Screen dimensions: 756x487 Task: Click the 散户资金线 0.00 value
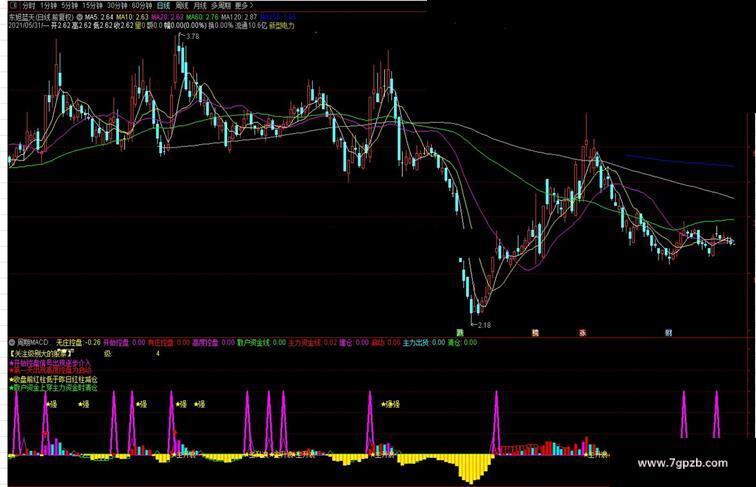coord(261,342)
